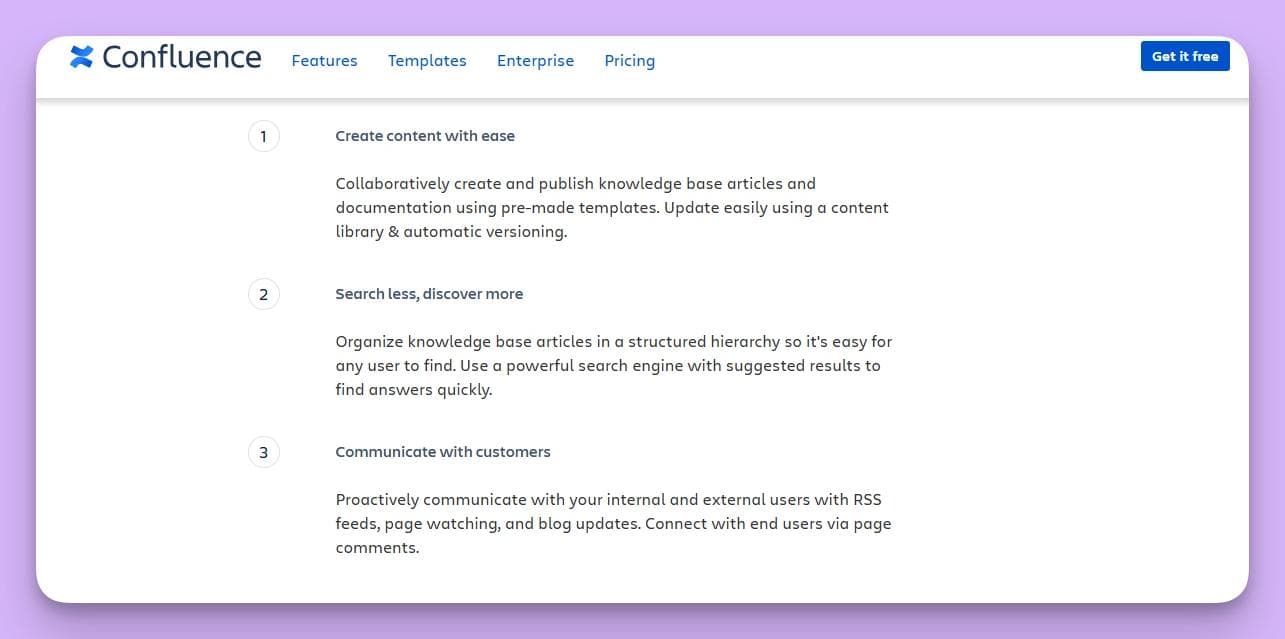Click the paragraph about pre-made templates

click(x=612, y=207)
